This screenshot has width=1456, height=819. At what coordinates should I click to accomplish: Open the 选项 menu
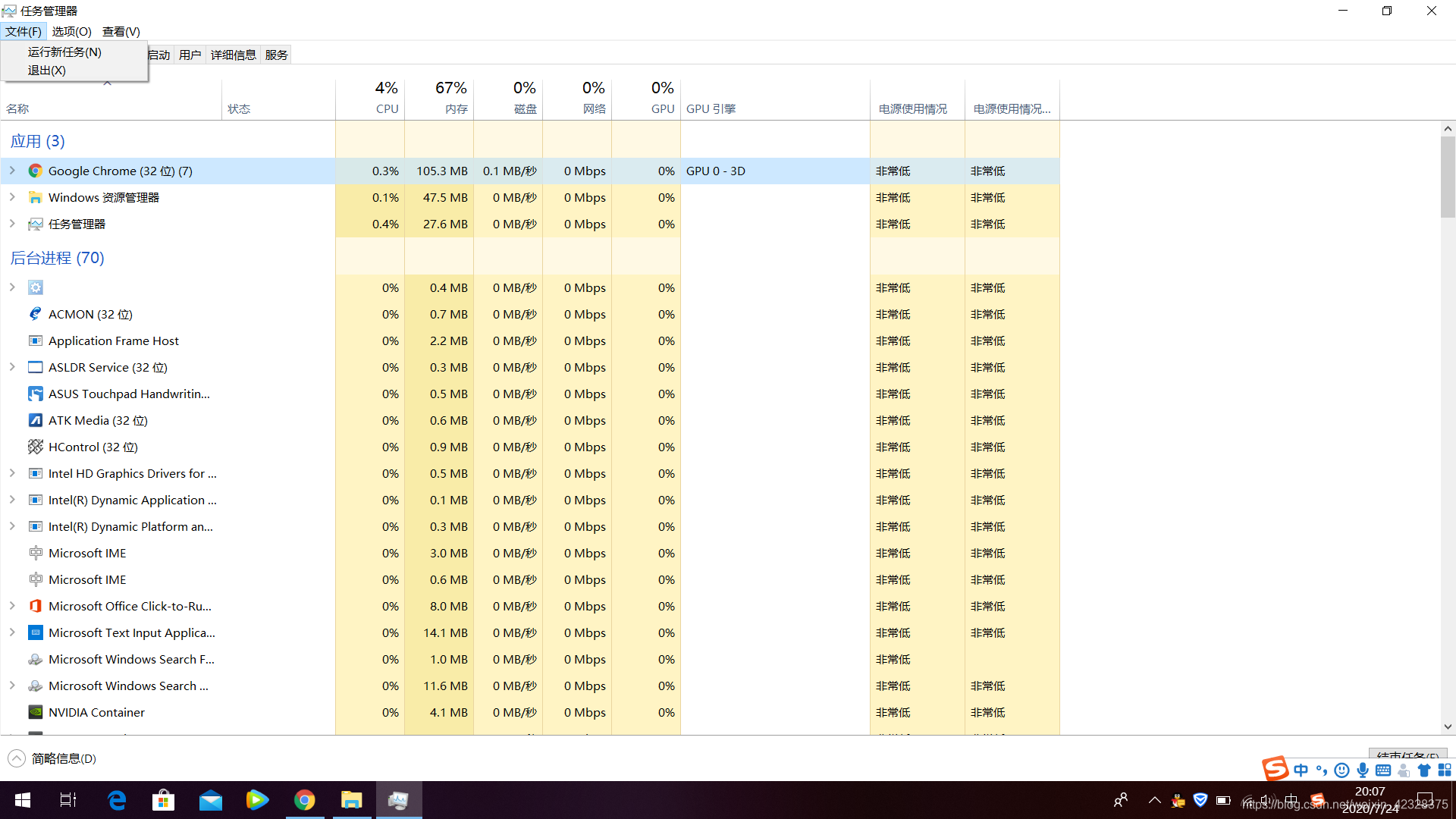71,31
